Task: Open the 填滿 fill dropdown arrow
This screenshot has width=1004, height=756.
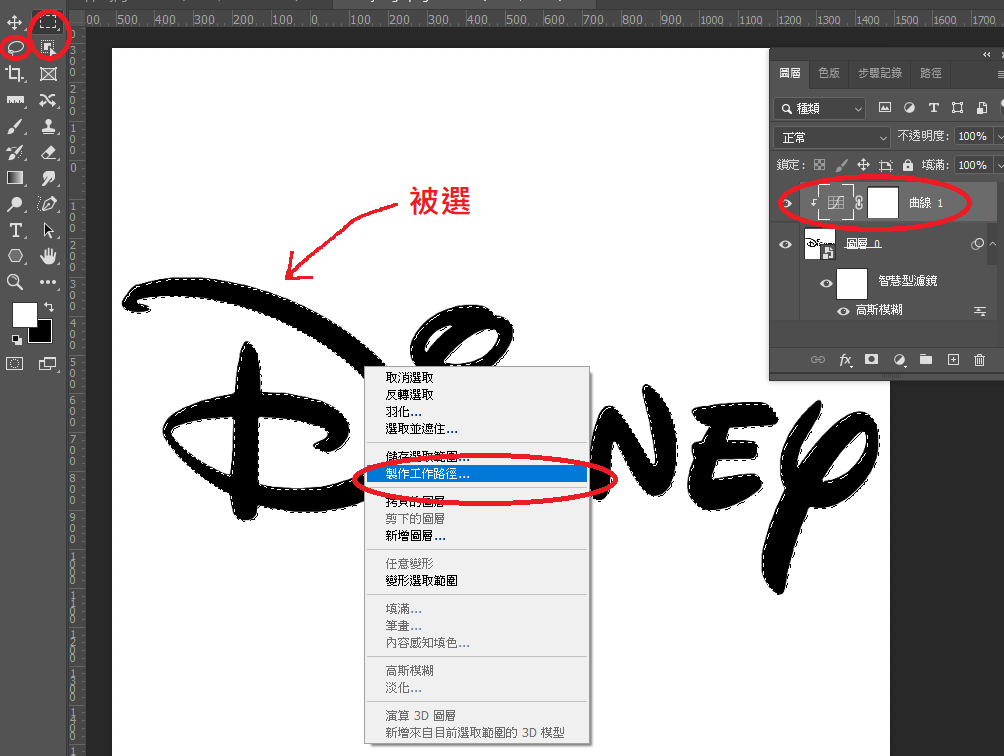Action: click(999, 165)
